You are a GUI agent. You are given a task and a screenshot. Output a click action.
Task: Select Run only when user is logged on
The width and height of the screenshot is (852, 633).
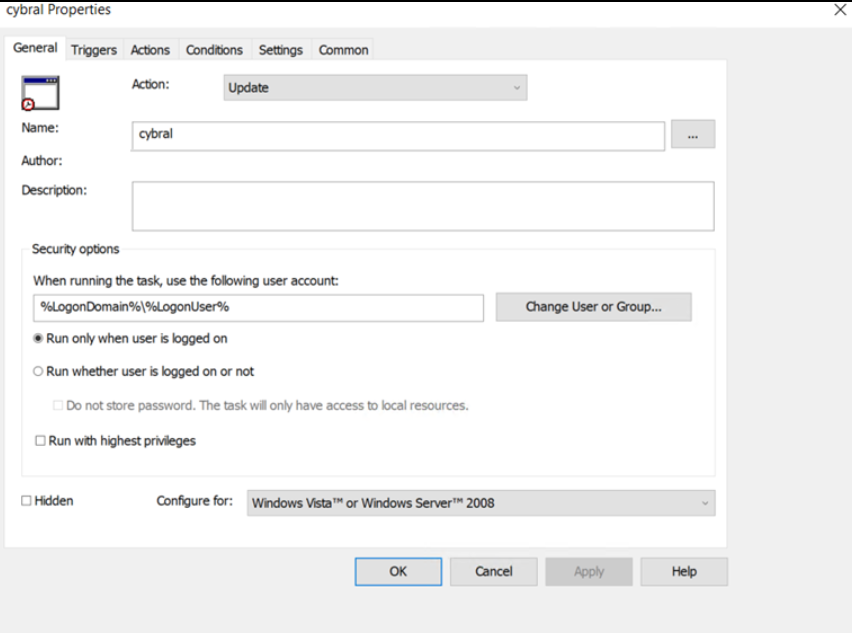[39, 339]
